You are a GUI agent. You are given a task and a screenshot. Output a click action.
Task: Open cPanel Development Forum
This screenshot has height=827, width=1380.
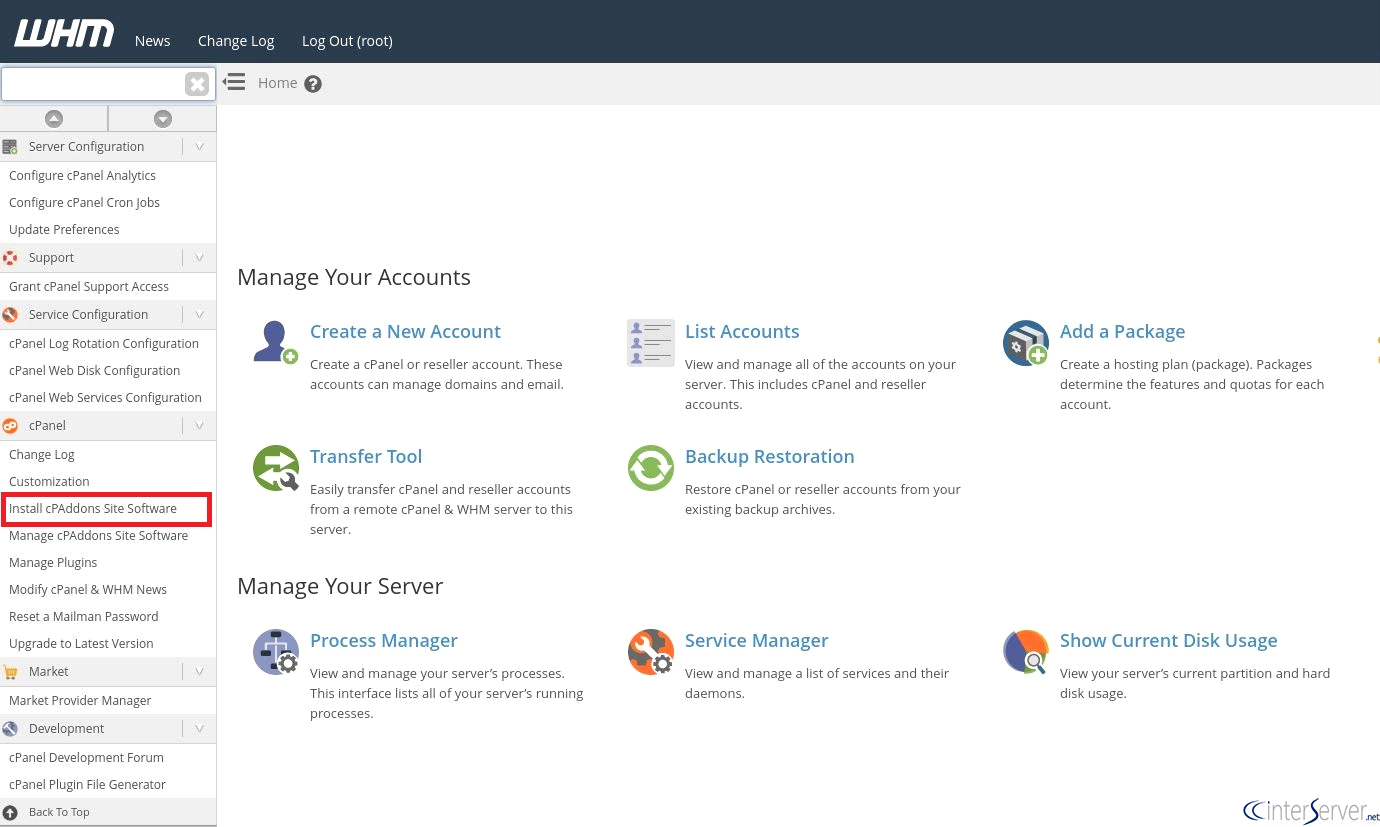pos(86,758)
